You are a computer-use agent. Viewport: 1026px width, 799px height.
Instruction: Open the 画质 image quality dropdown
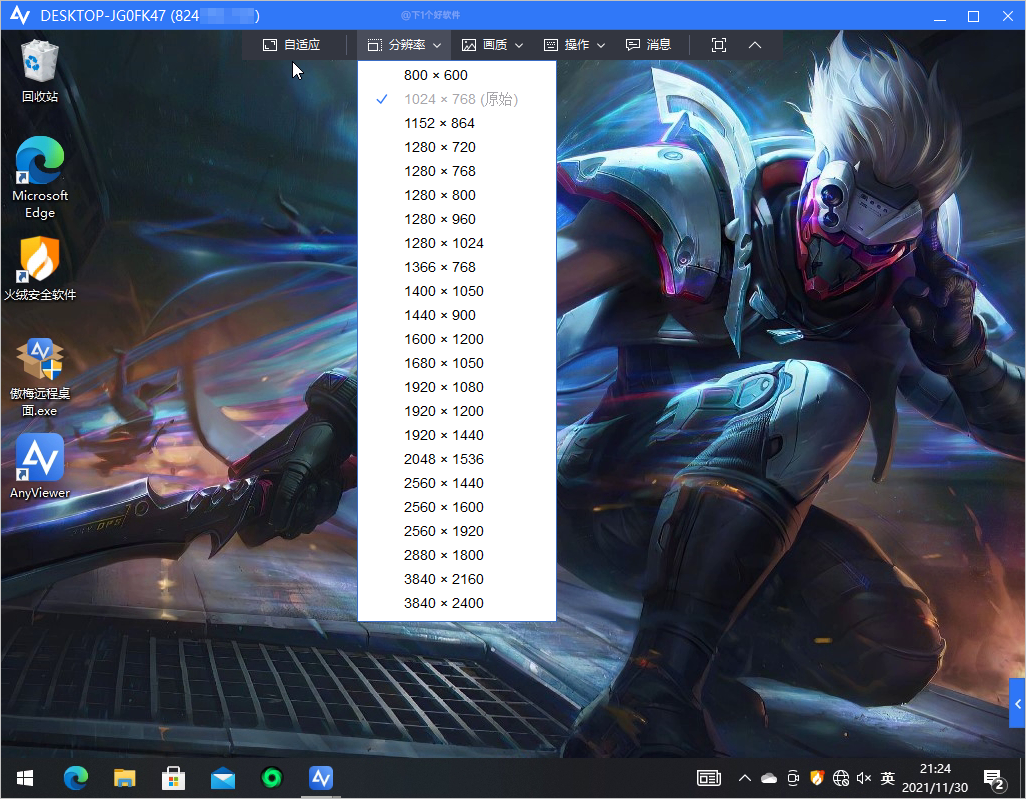(492, 45)
